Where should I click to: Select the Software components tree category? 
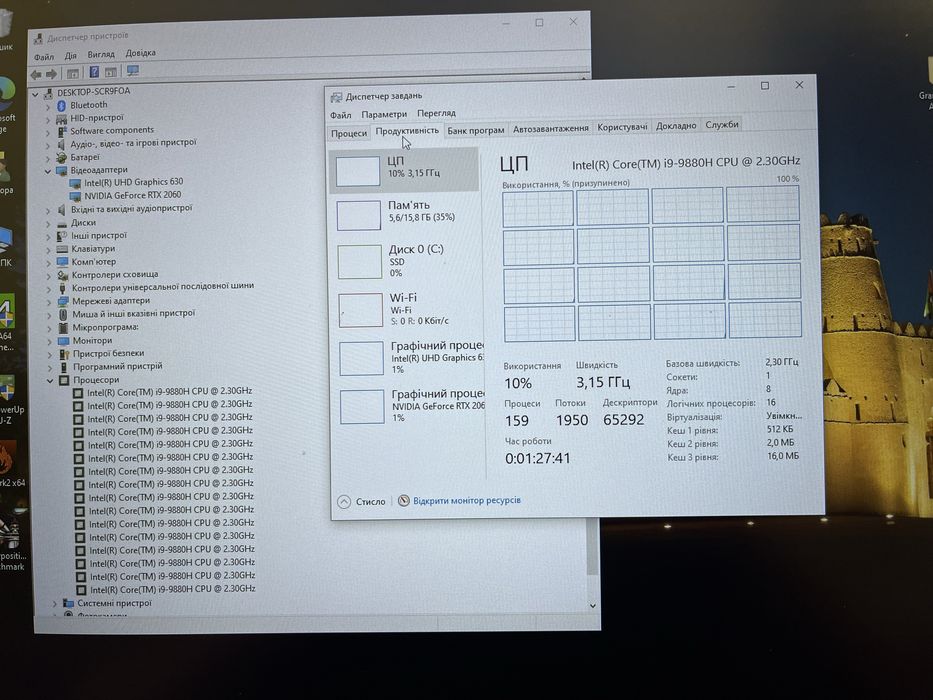pyautogui.click(x=111, y=131)
